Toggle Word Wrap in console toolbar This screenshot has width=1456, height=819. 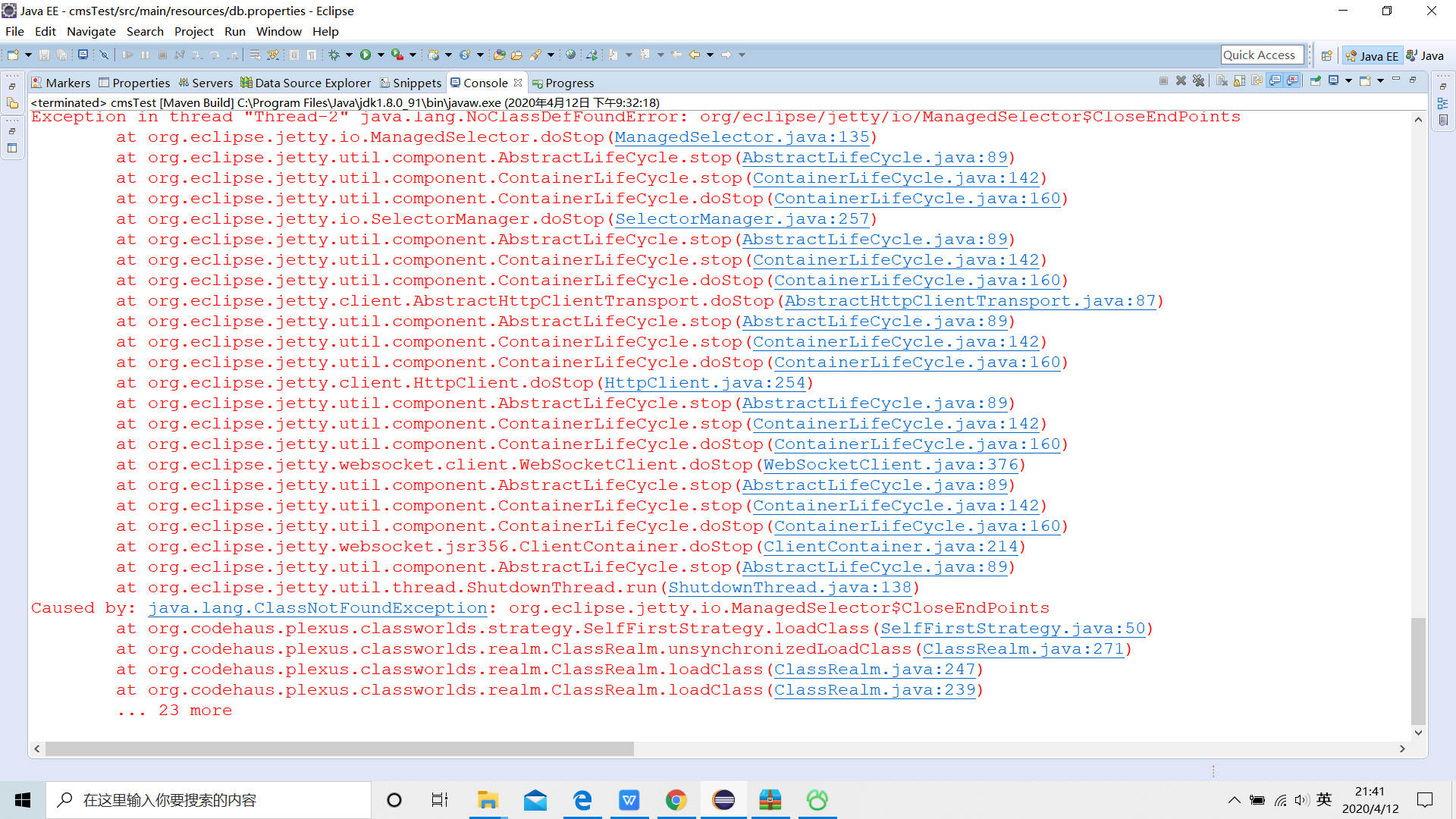(1257, 80)
